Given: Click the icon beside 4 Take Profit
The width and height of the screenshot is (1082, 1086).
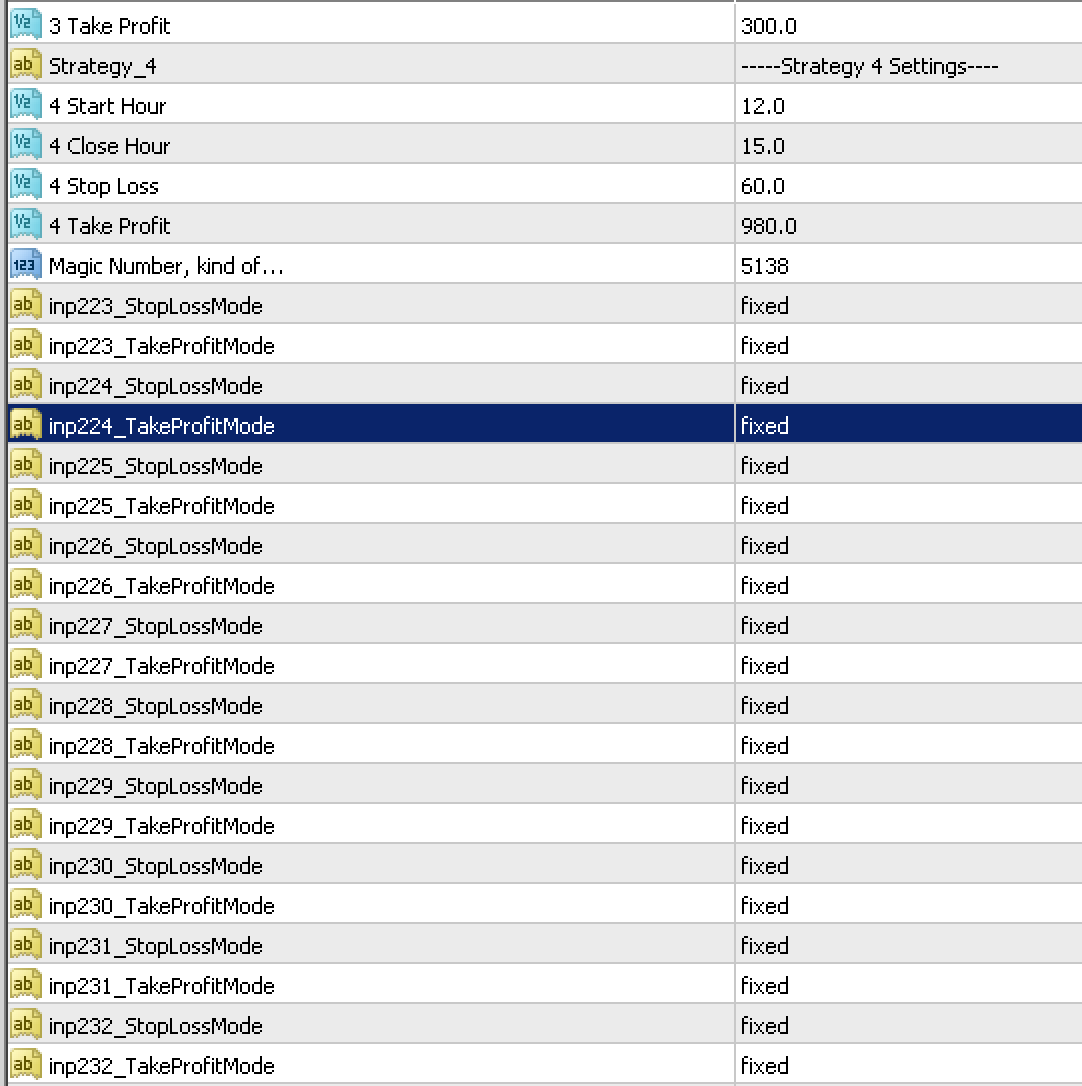Looking at the screenshot, I should point(26,225).
